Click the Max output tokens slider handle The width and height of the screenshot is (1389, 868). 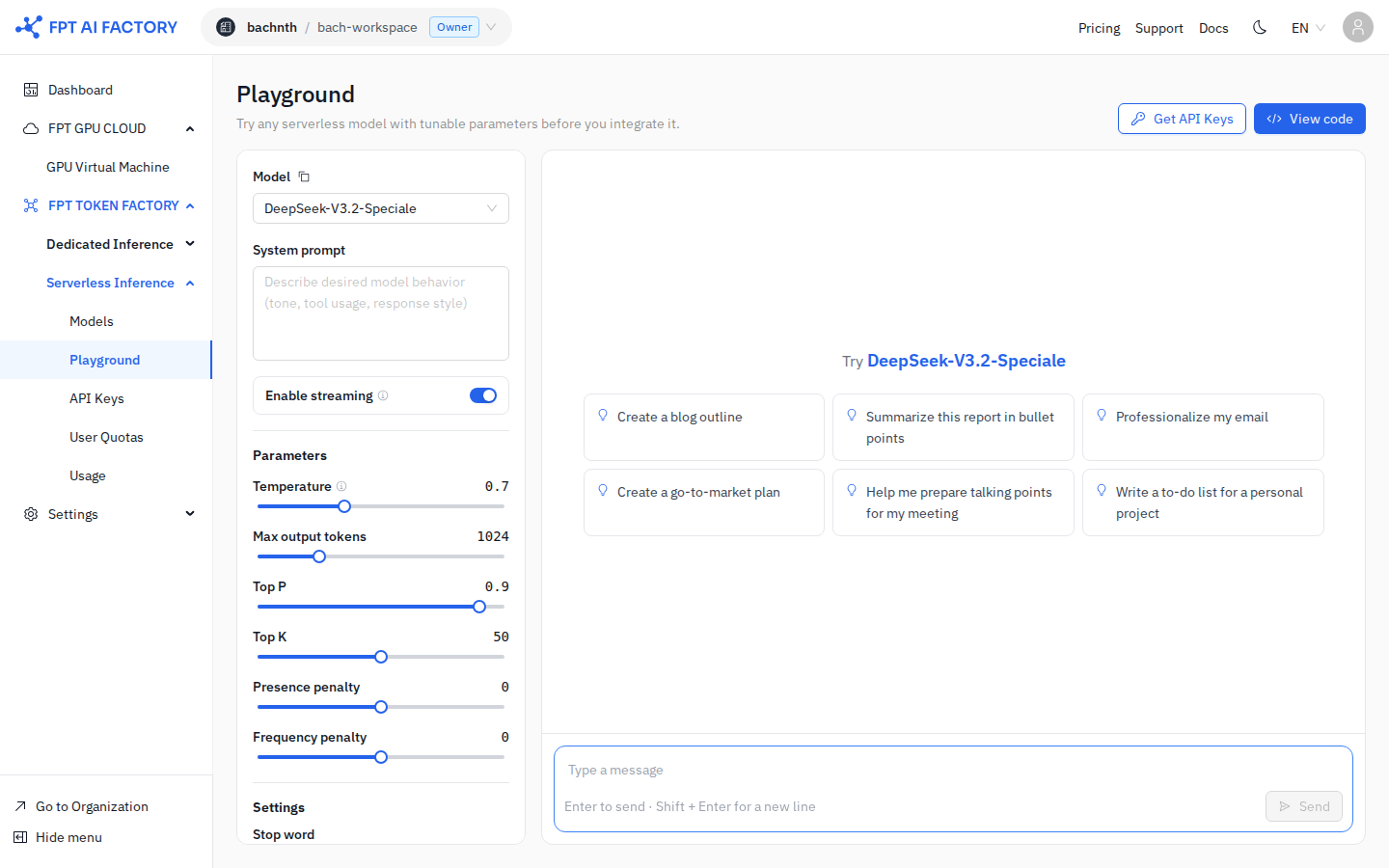[x=319, y=556]
